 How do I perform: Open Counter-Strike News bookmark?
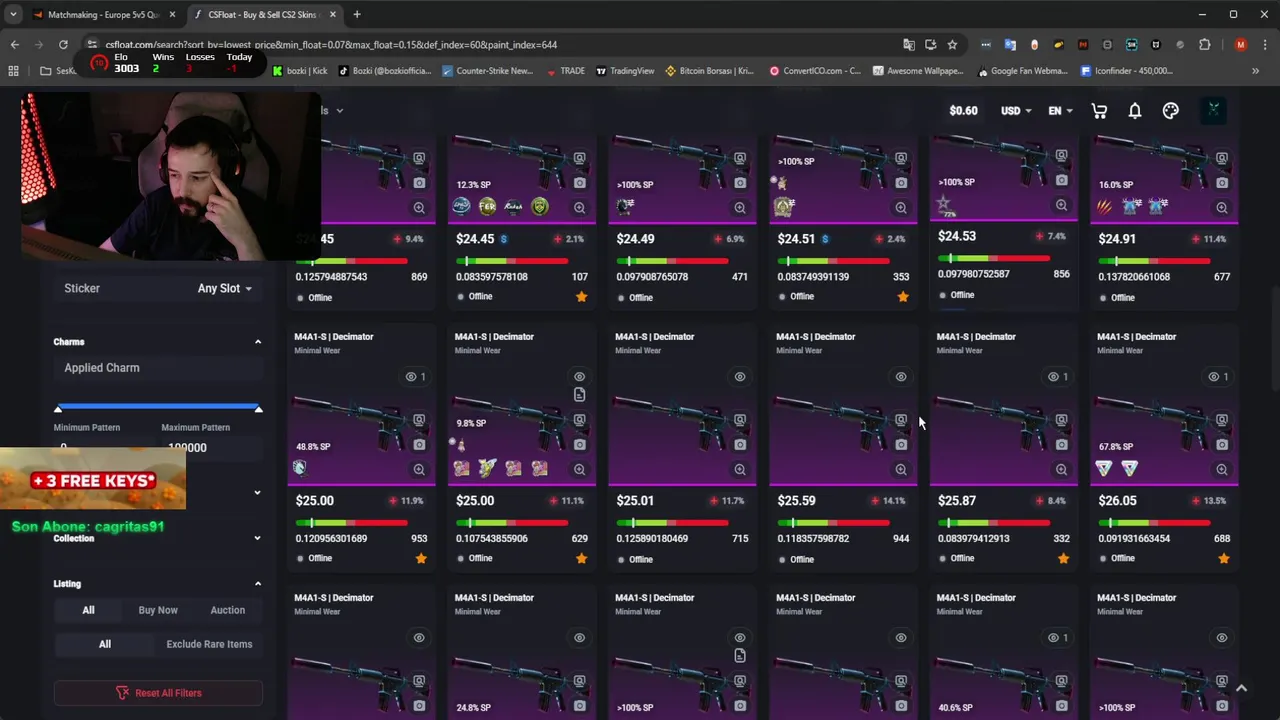pyautogui.click(x=487, y=71)
